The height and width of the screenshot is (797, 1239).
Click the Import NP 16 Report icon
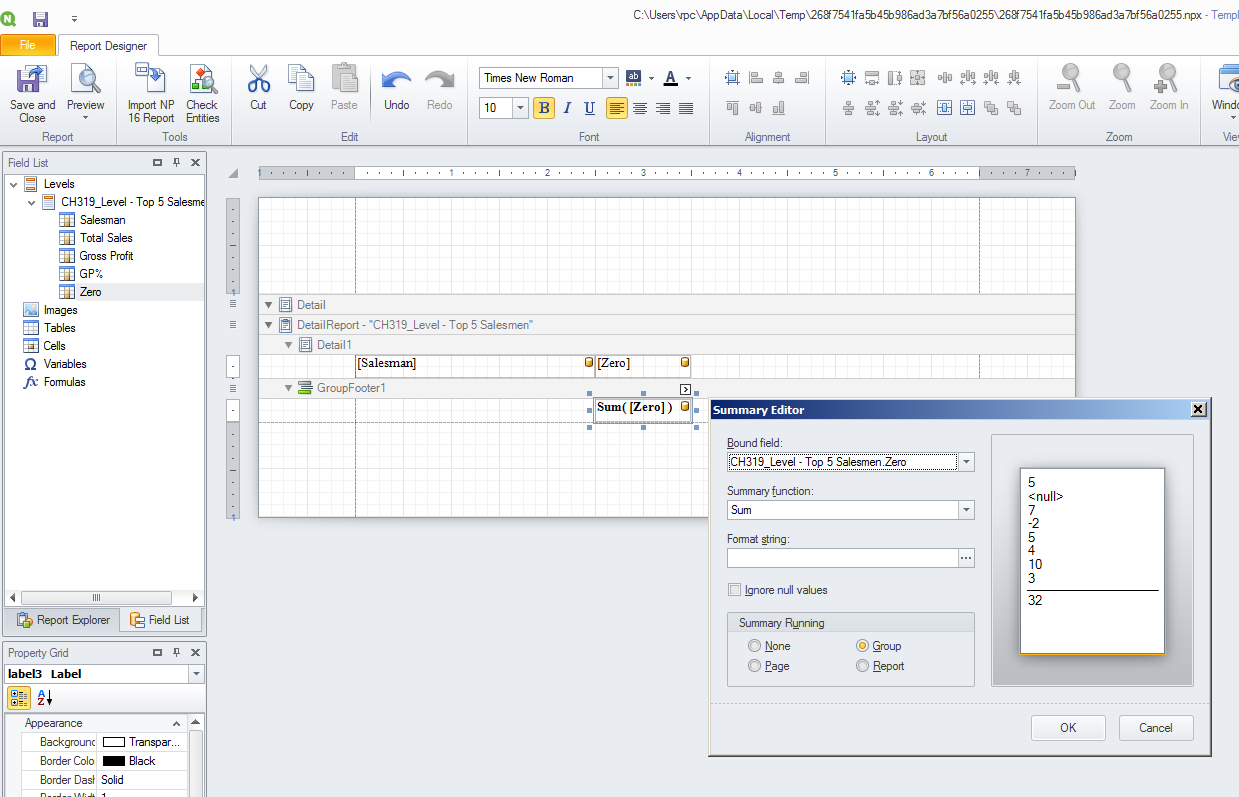pyautogui.click(x=151, y=80)
